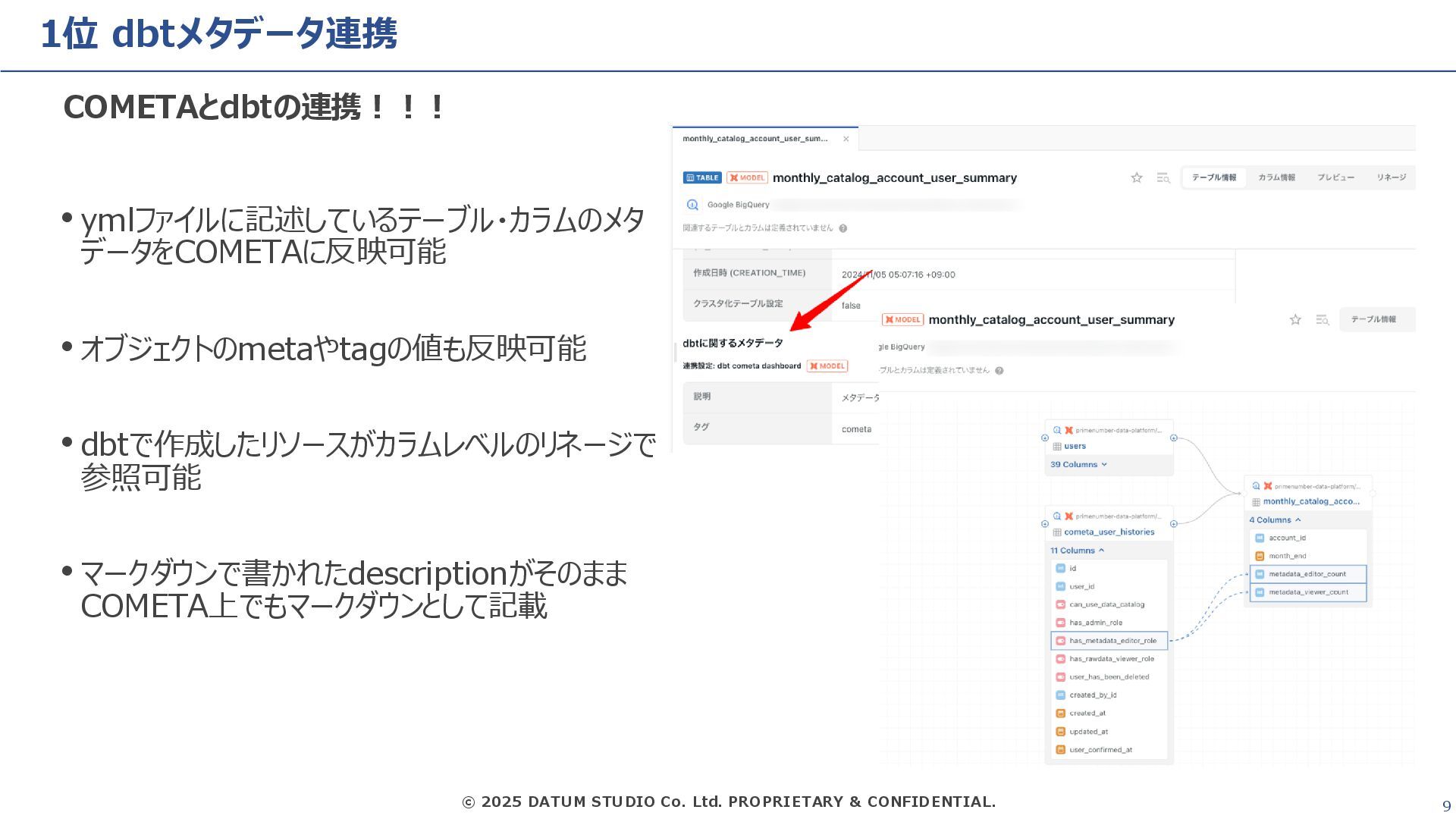Screen dimensions: 1456x819
Task: Open the monthly_catalog_acco... table link
Action: (x=1312, y=502)
